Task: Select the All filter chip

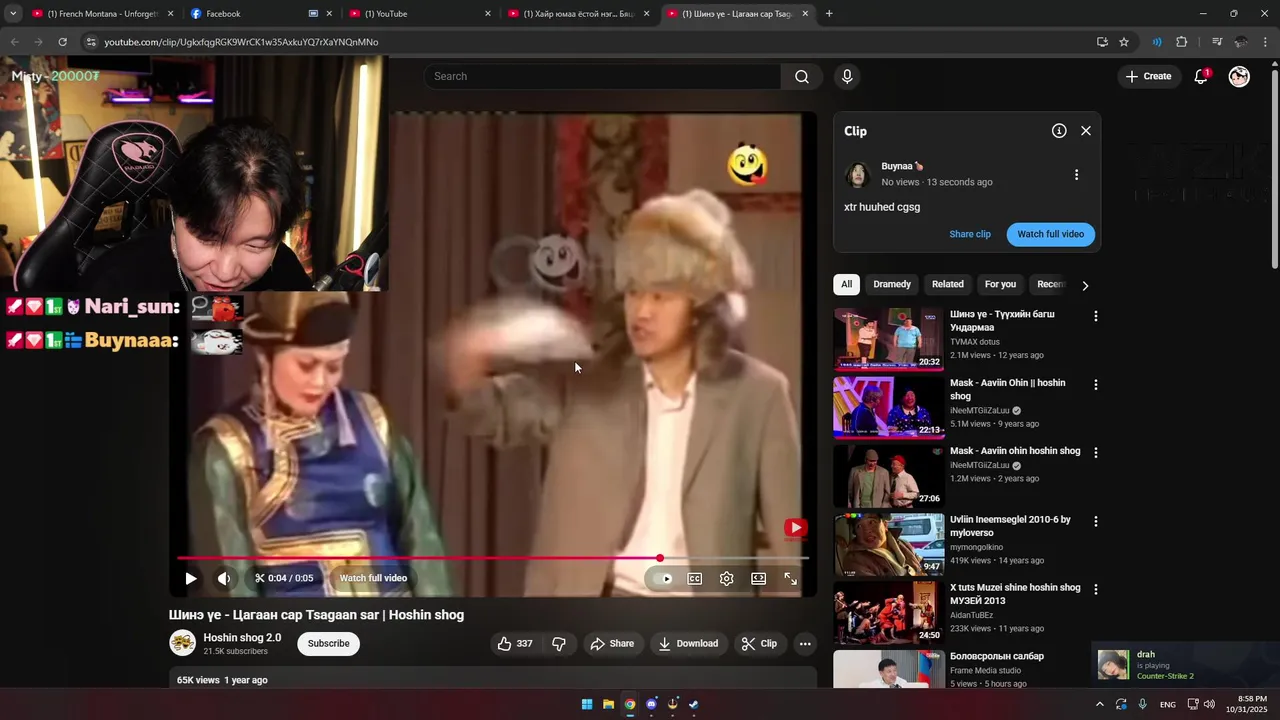Action: (846, 284)
